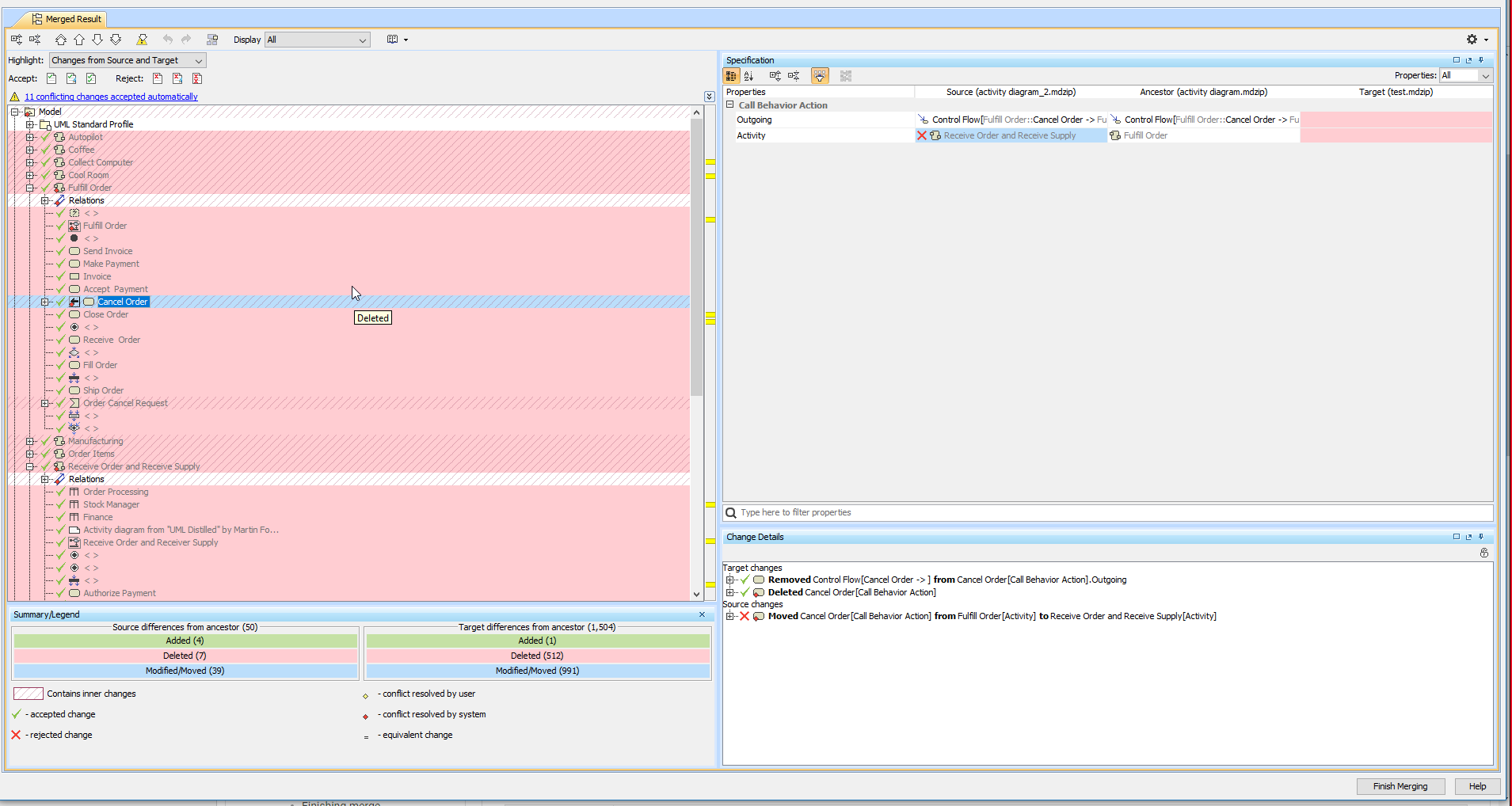Image resolution: width=1512 pixels, height=806 pixels.
Task: Open the conflicting changes accepted automatically link
Action: (111, 97)
